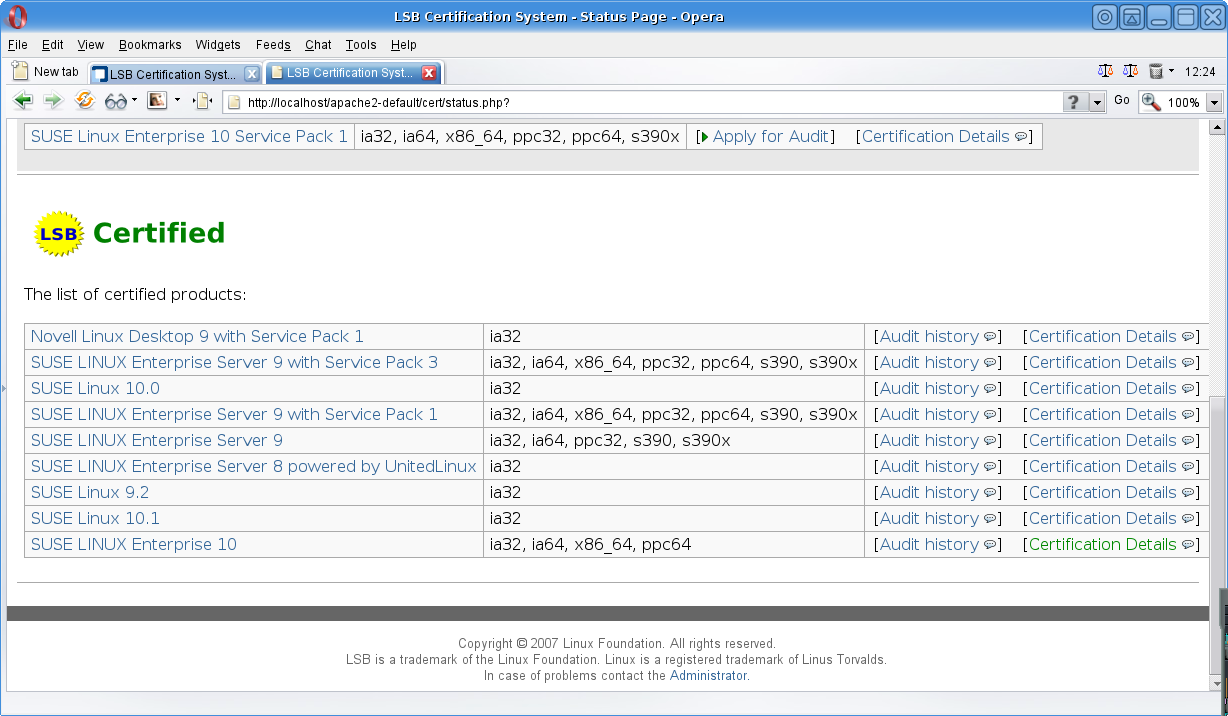This screenshot has width=1228, height=716.
Task: Click the magnifier zoom icon
Action: click(1151, 102)
